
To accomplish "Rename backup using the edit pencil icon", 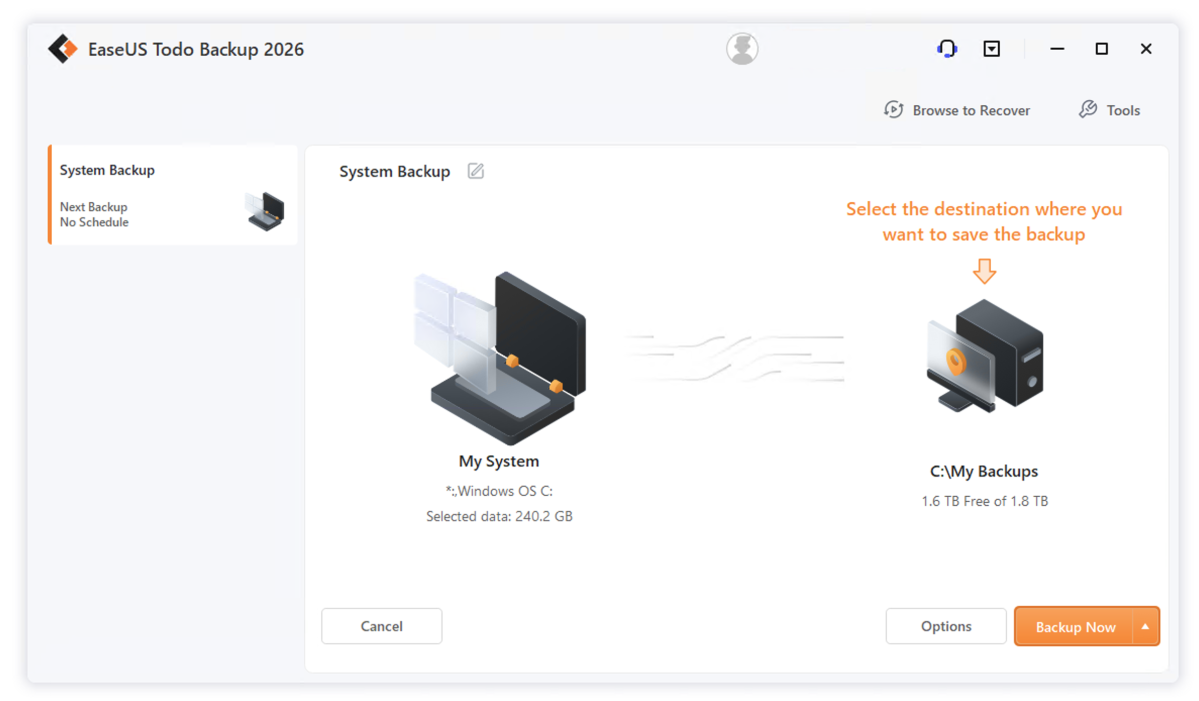I will pos(476,171).
